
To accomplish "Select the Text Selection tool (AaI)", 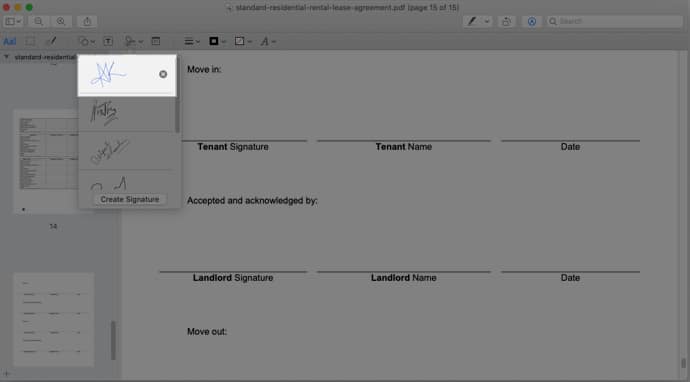I will (10, 41).
